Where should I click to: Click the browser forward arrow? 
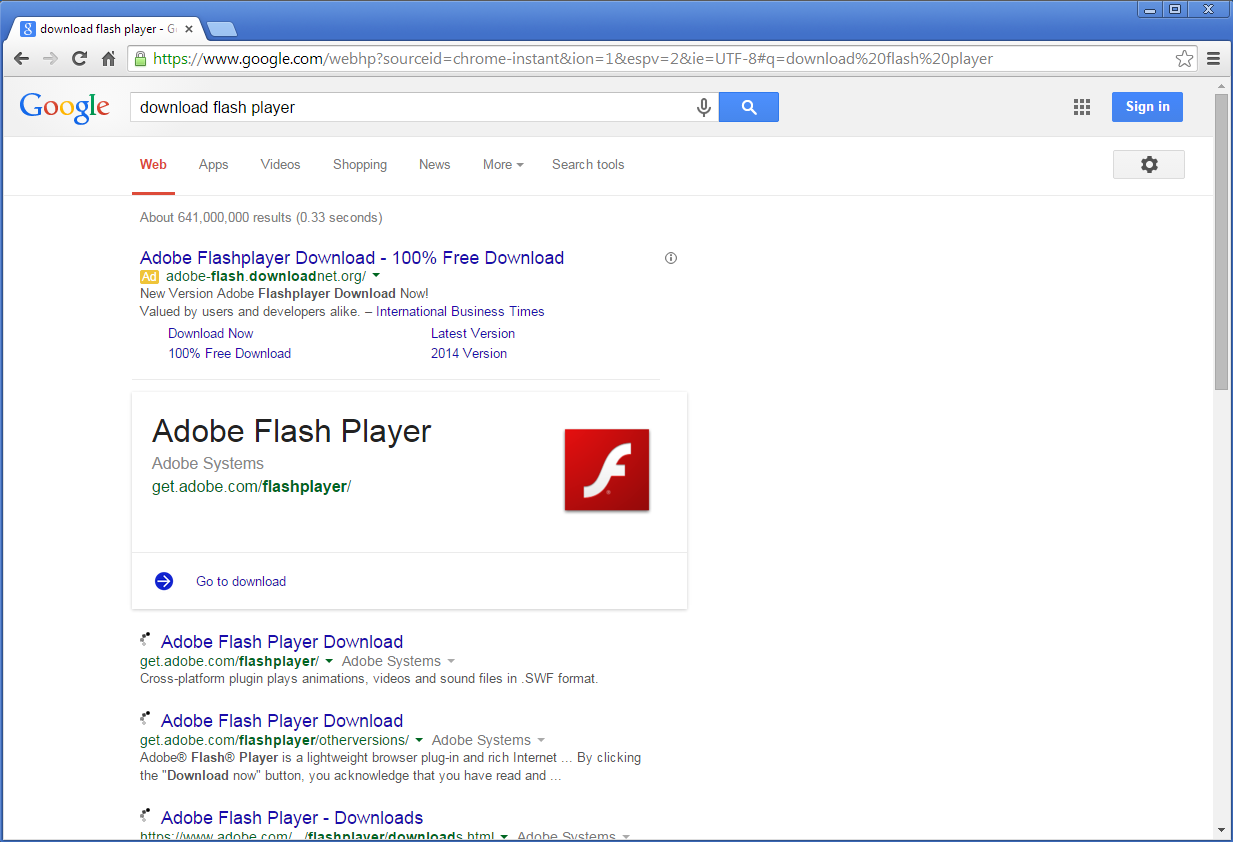[50, 59]
